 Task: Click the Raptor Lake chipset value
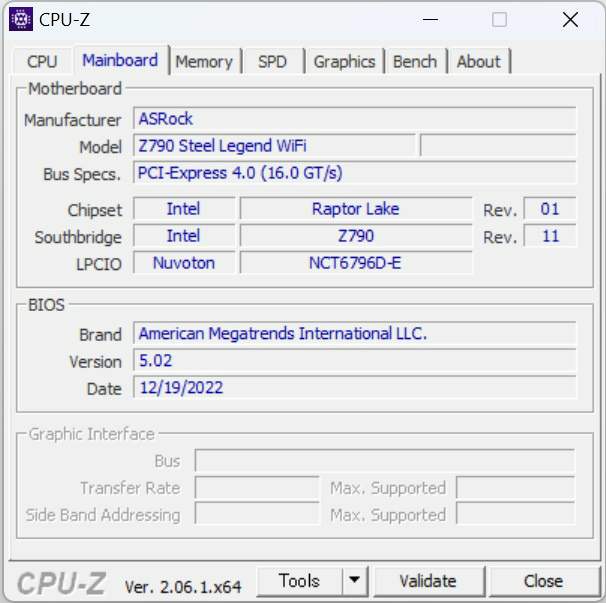tap(356, 209)
